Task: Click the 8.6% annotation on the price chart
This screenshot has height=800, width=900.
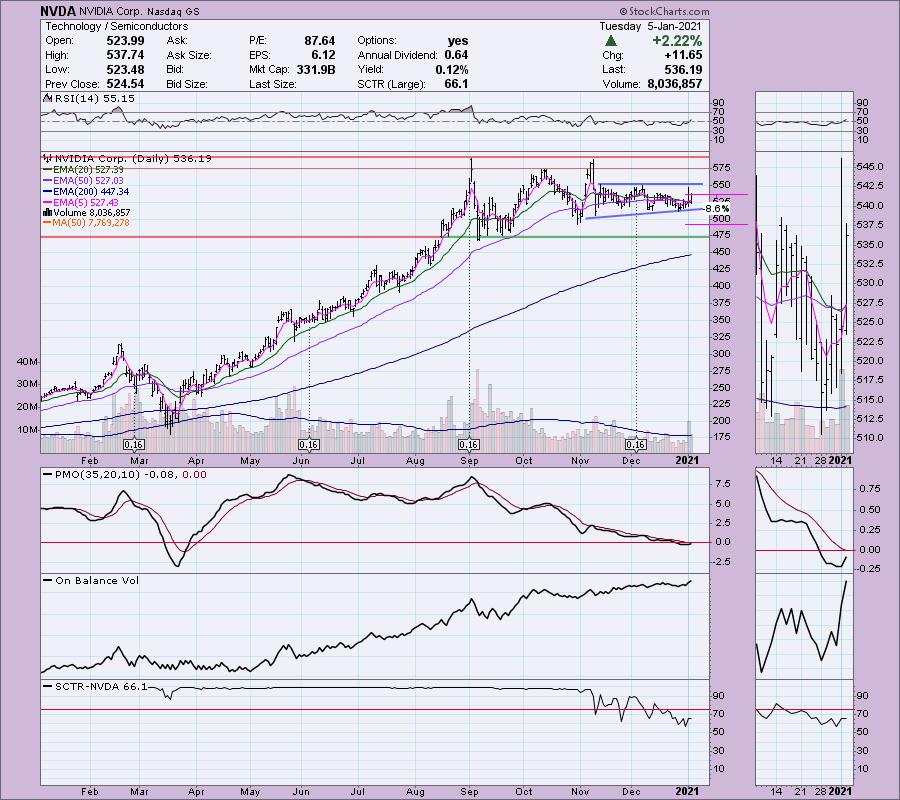Action: click(717, 208)
